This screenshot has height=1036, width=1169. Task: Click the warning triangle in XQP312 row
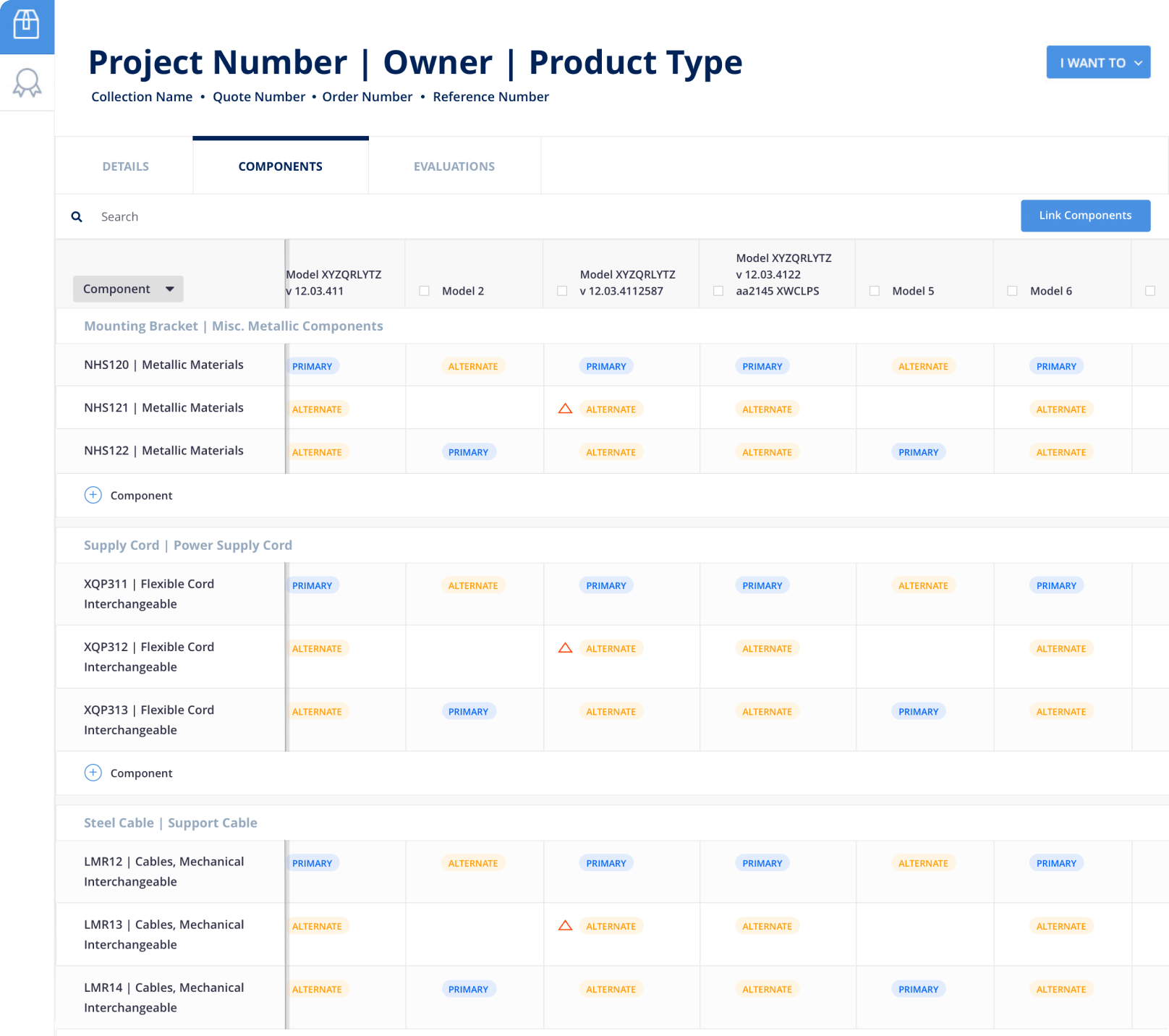tap(566, 648)
